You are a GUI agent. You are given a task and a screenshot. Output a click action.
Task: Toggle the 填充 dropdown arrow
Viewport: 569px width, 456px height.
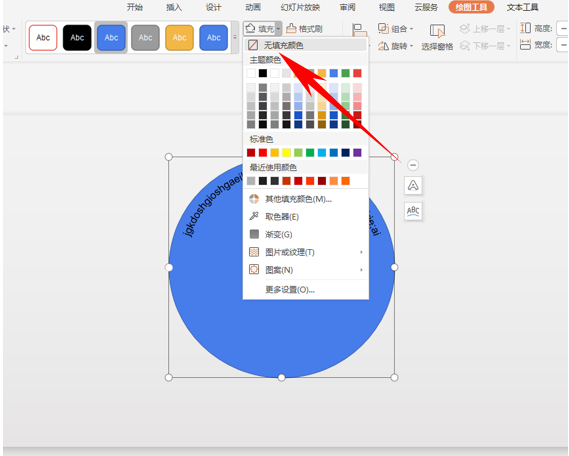(278, 29)
